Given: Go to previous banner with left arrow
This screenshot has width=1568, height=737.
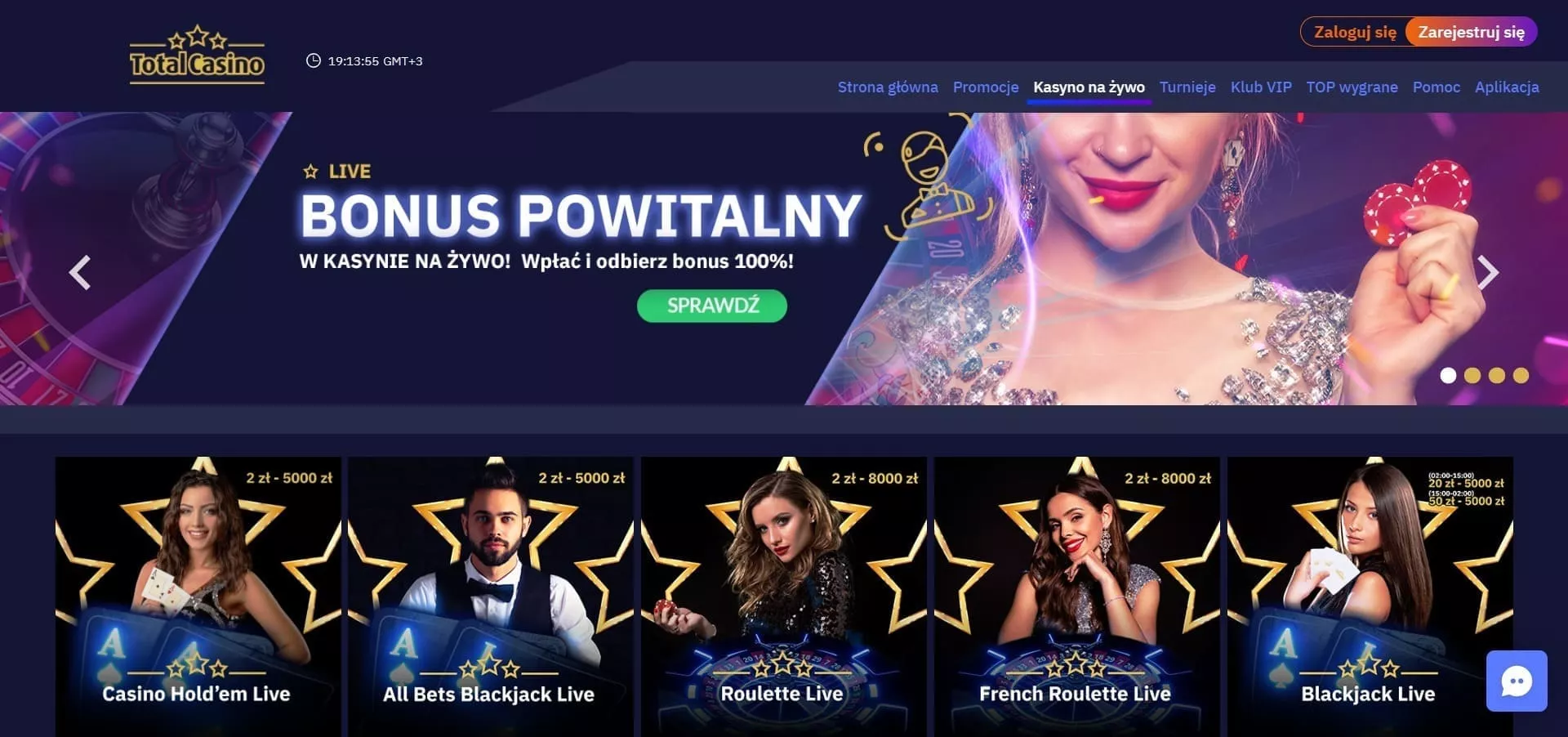Looking at the screenshot, I should click(79, 273).
